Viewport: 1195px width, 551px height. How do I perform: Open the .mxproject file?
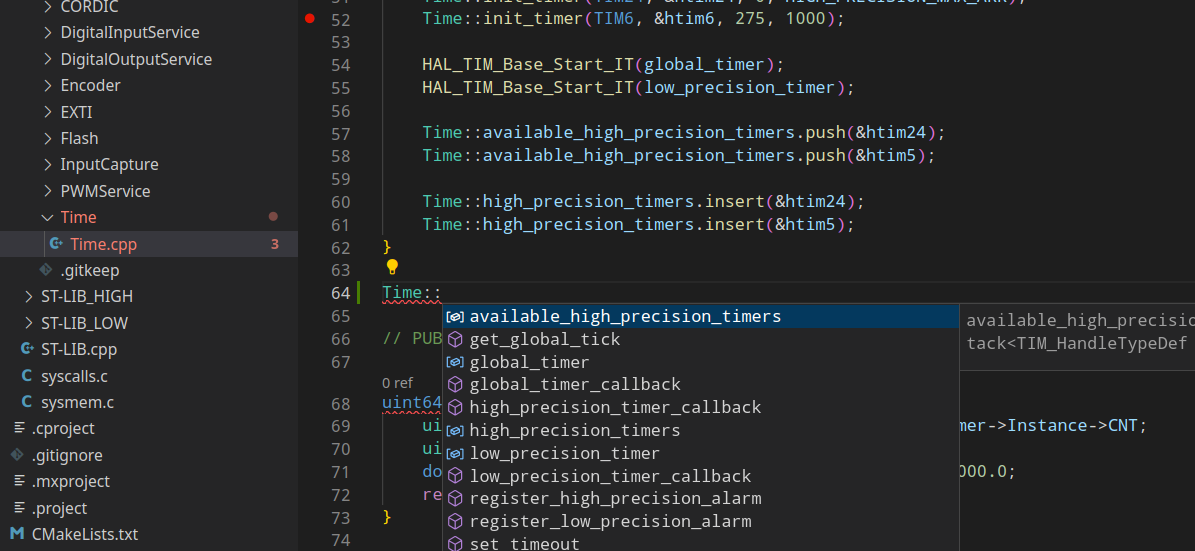coord(149,482)
